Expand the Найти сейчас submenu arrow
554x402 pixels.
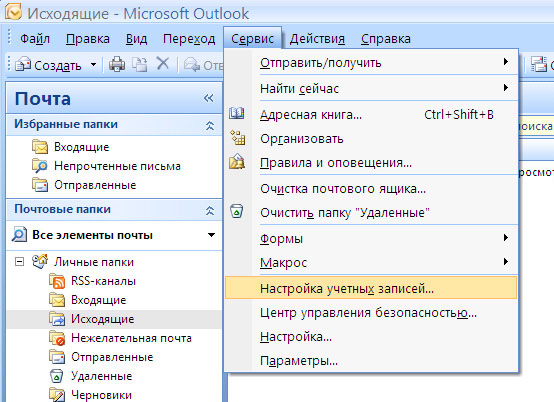[x=506, y=87]
